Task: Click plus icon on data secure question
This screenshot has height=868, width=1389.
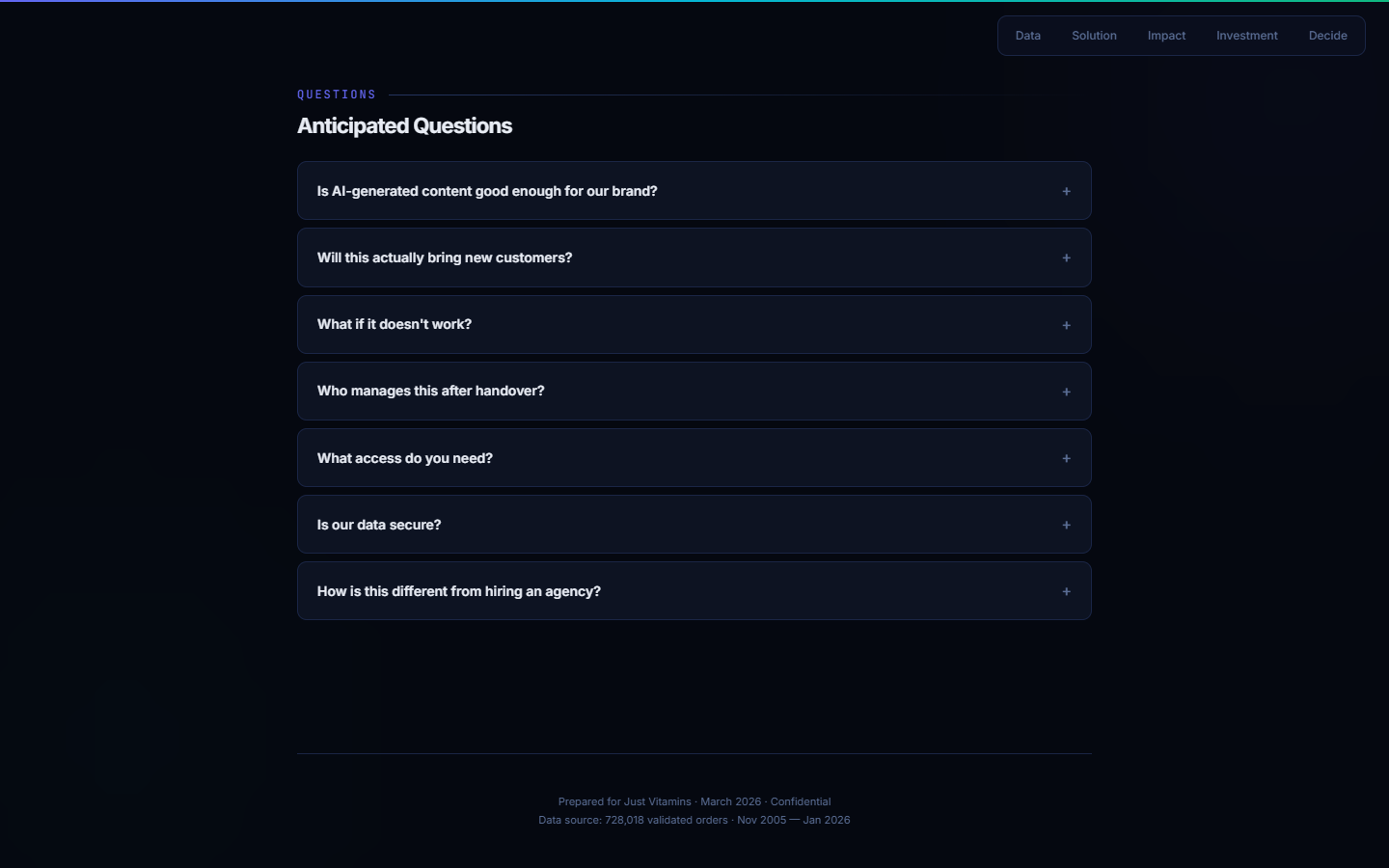Action: [1066, 525]
